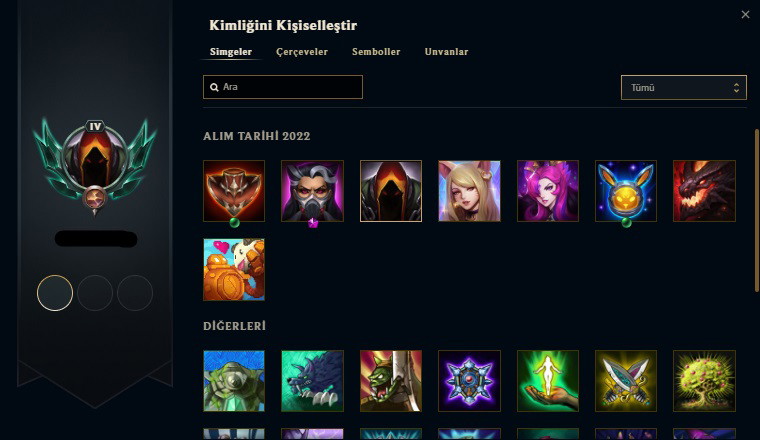The height and width of the screenshot is (440, 760).
Task: Select the middle empty circular slot
Action: pos(95,293)
